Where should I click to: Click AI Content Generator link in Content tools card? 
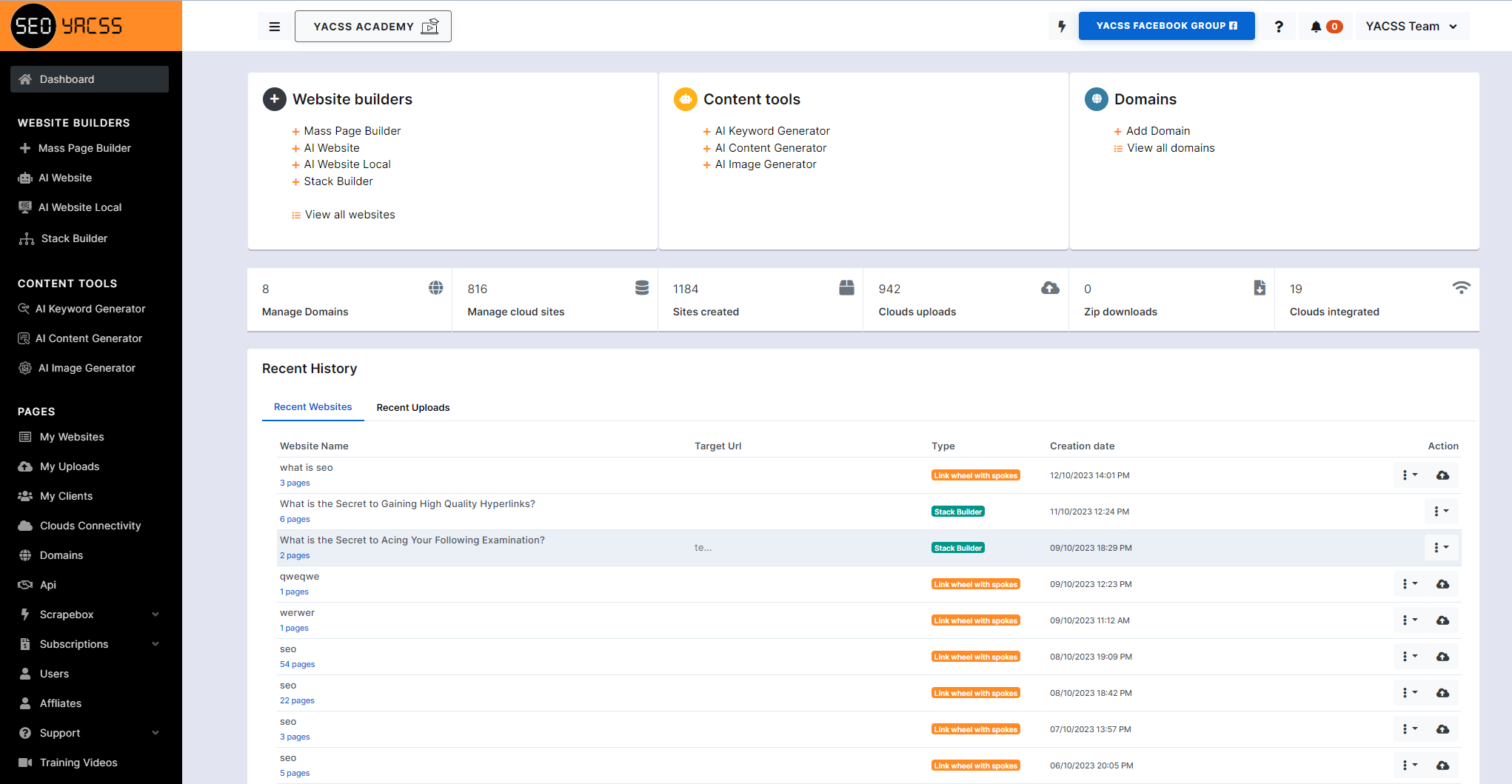coord(771,148)
